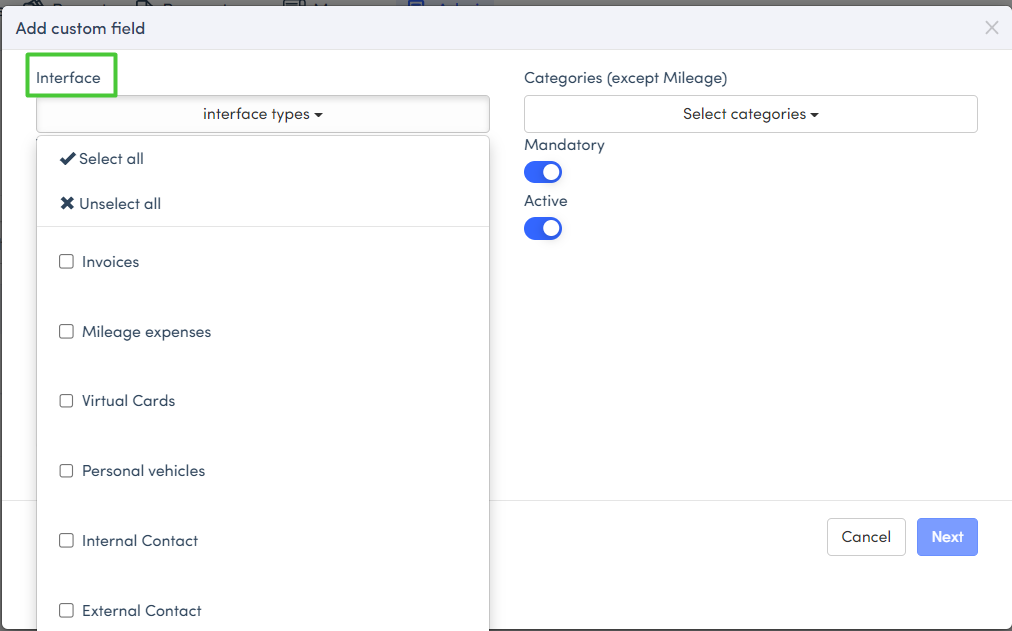Click the Active label text
Viewport: 1012px width, 631px height.
point(545,201)
